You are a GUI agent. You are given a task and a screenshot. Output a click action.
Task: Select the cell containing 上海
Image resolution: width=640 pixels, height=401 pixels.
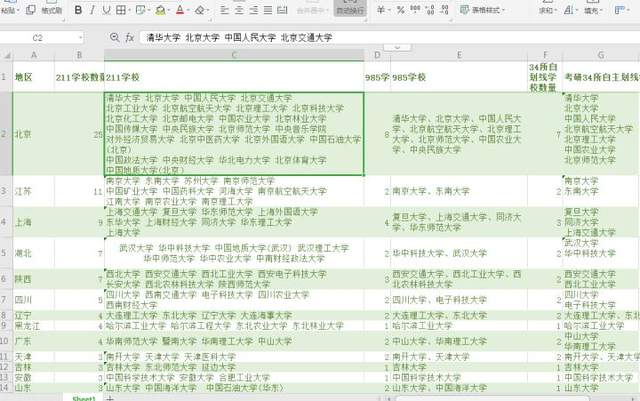point(33,222)
